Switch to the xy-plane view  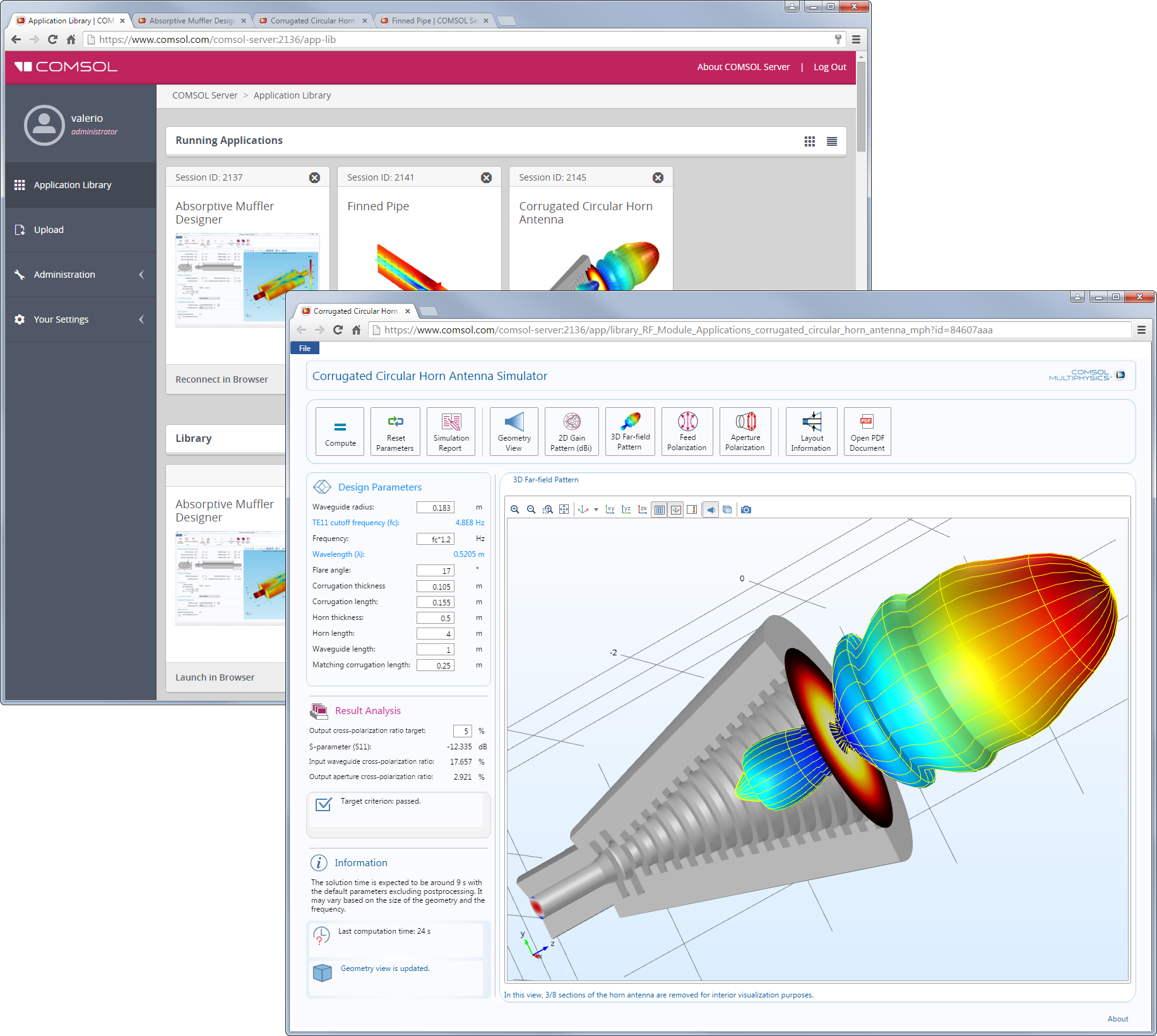[x=610, y=509]
